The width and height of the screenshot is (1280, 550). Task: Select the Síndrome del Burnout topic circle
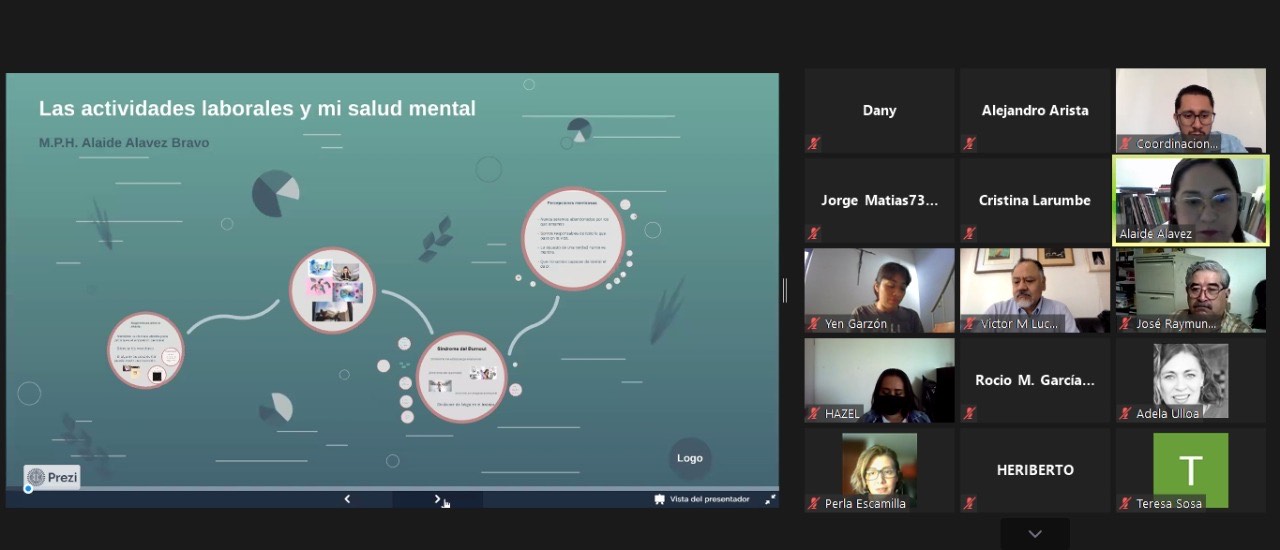(461, 377)
